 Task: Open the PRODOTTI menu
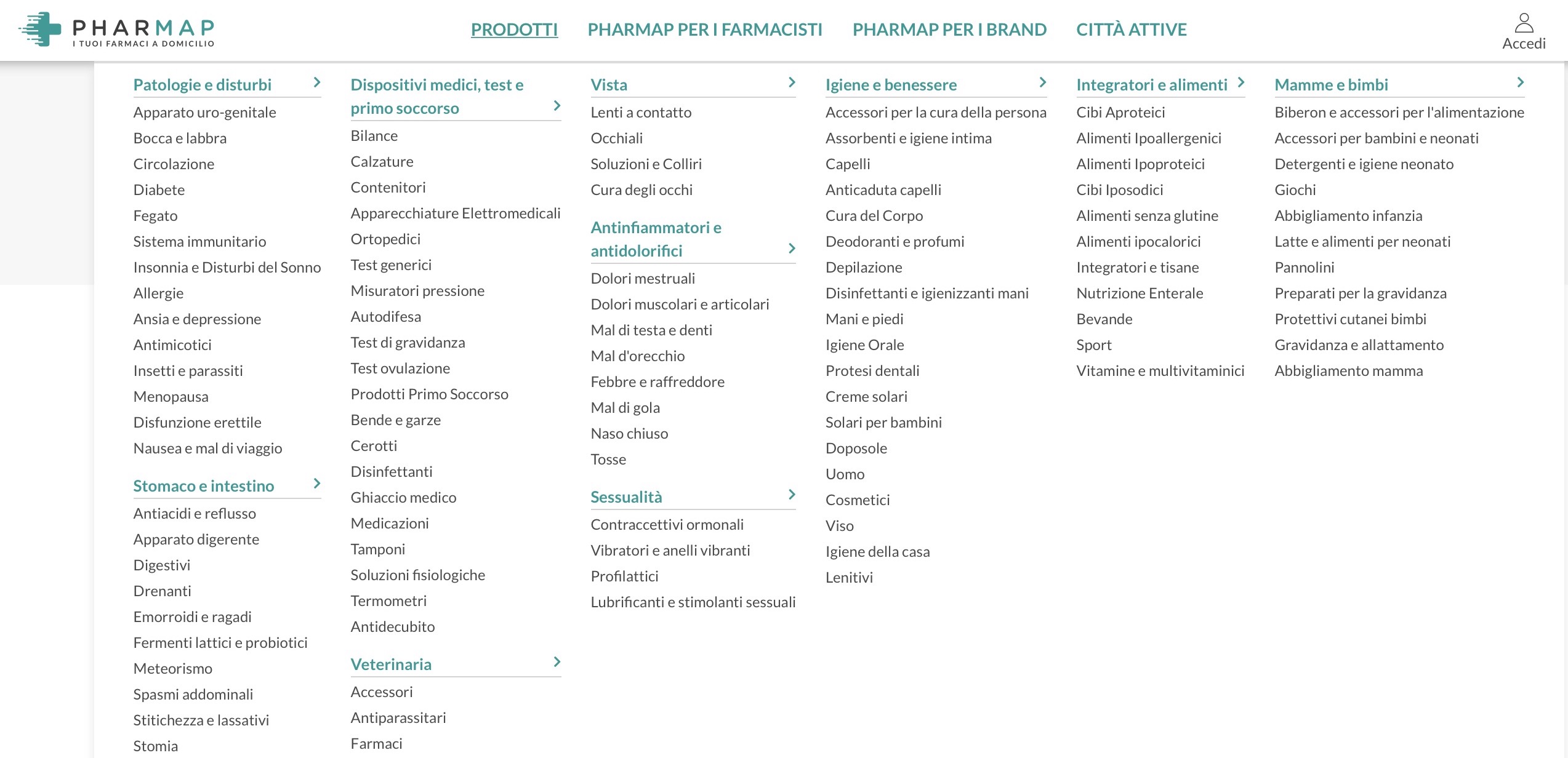(514, 29)
